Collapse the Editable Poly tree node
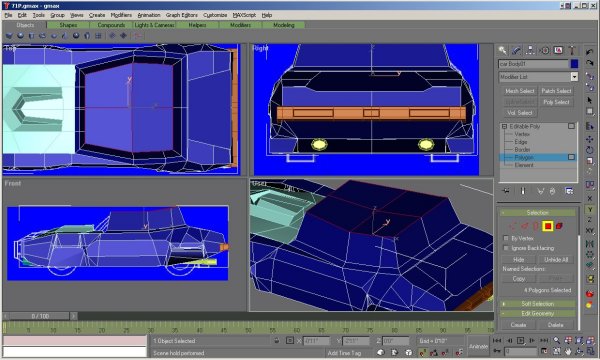 pos(504,126)
